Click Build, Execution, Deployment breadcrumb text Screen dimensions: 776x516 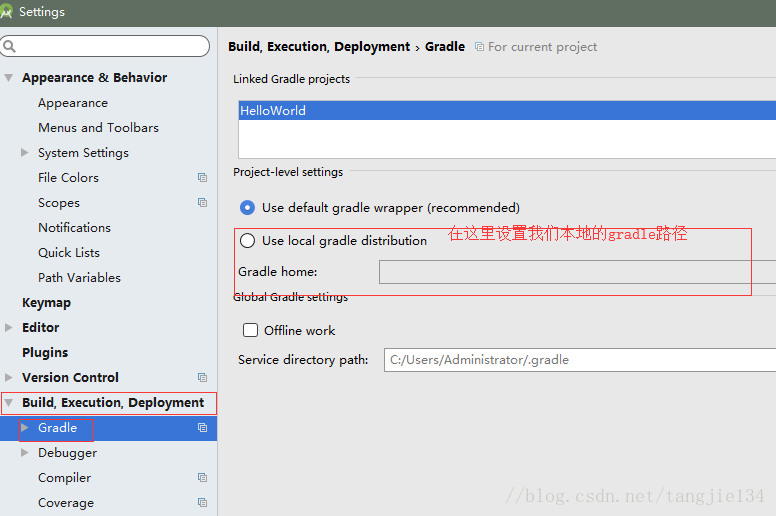(x=319, y=47)
